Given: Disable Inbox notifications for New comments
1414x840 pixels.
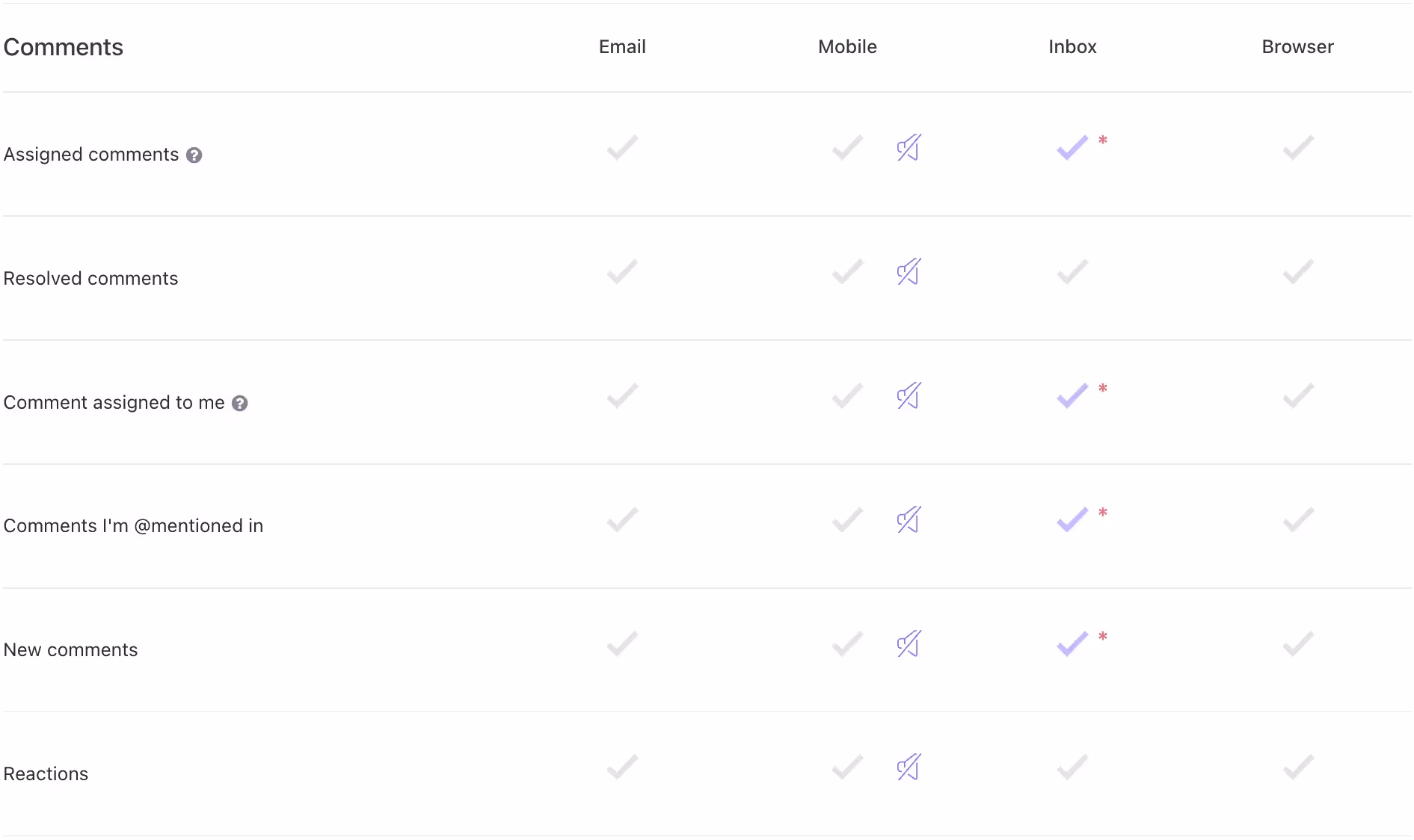Looking at the screenshot, I should click(1071, 644).
